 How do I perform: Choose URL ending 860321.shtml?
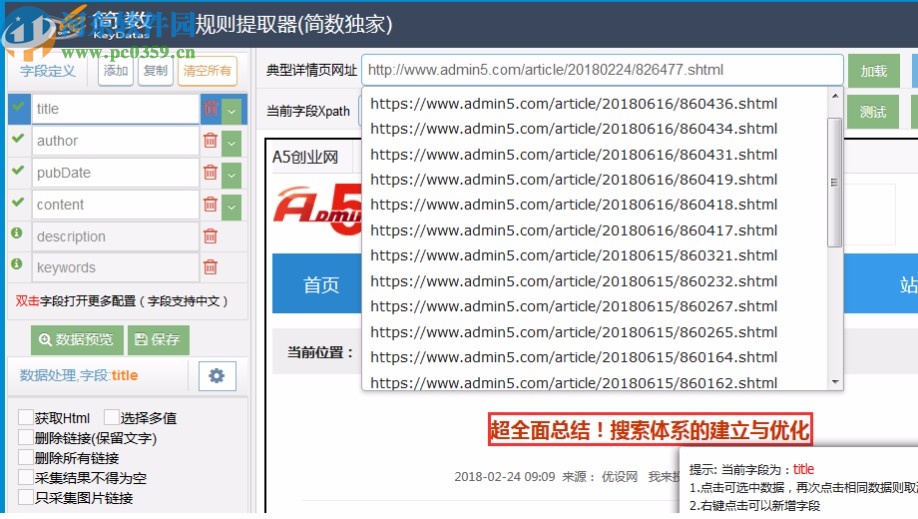coord(574,255)
